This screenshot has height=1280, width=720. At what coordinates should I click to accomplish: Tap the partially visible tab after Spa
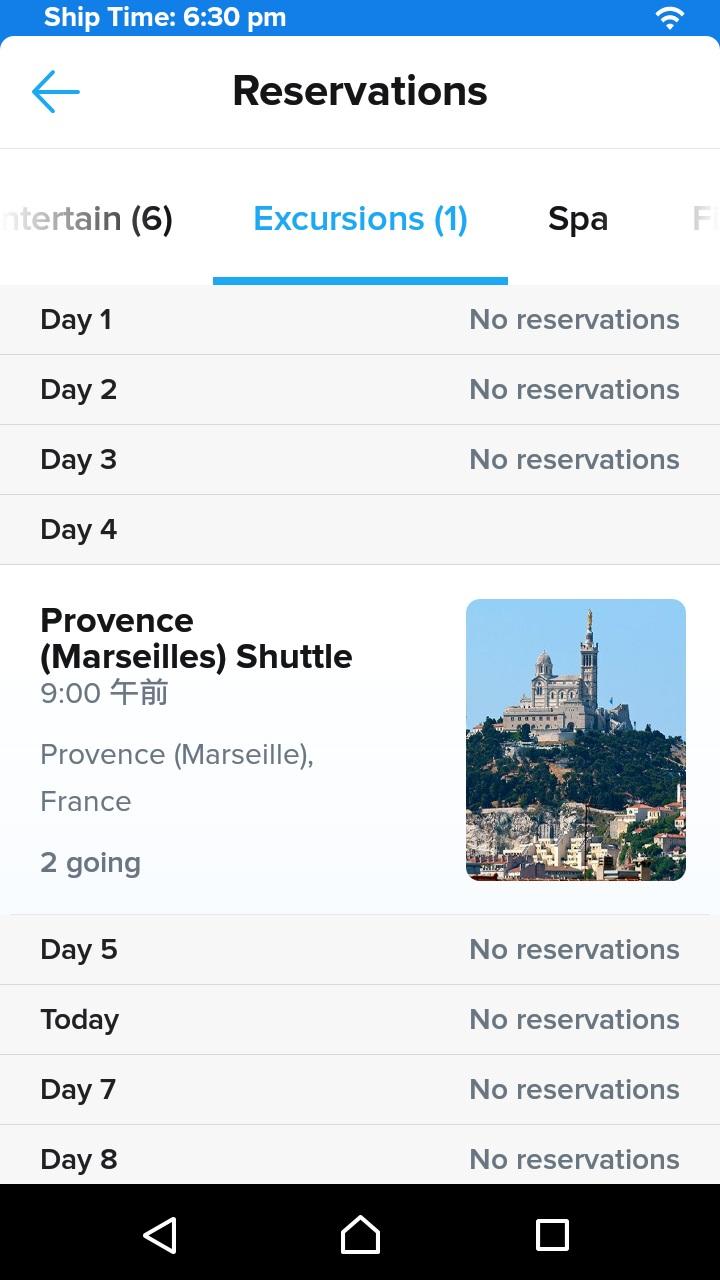pyautogui.click(x=704, y=219)
